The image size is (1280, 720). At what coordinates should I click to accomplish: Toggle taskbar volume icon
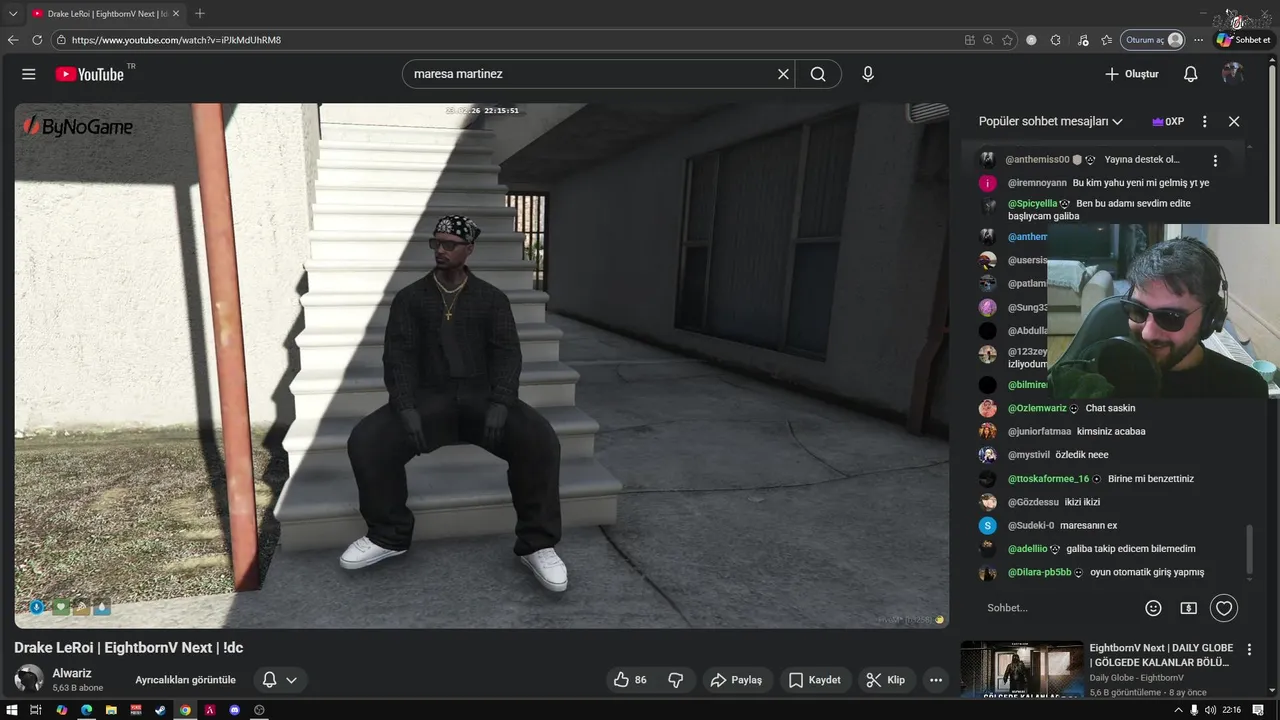point(1211,710)
